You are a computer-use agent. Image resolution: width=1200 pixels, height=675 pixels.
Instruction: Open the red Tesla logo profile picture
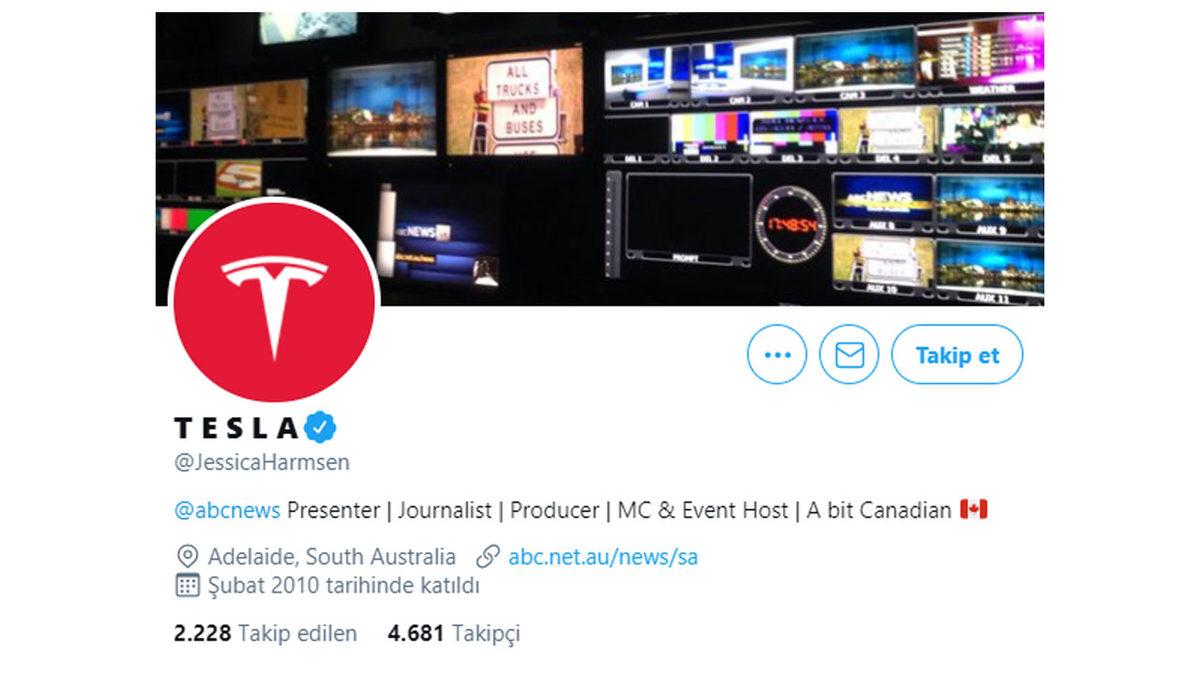(x=275, y=302)
